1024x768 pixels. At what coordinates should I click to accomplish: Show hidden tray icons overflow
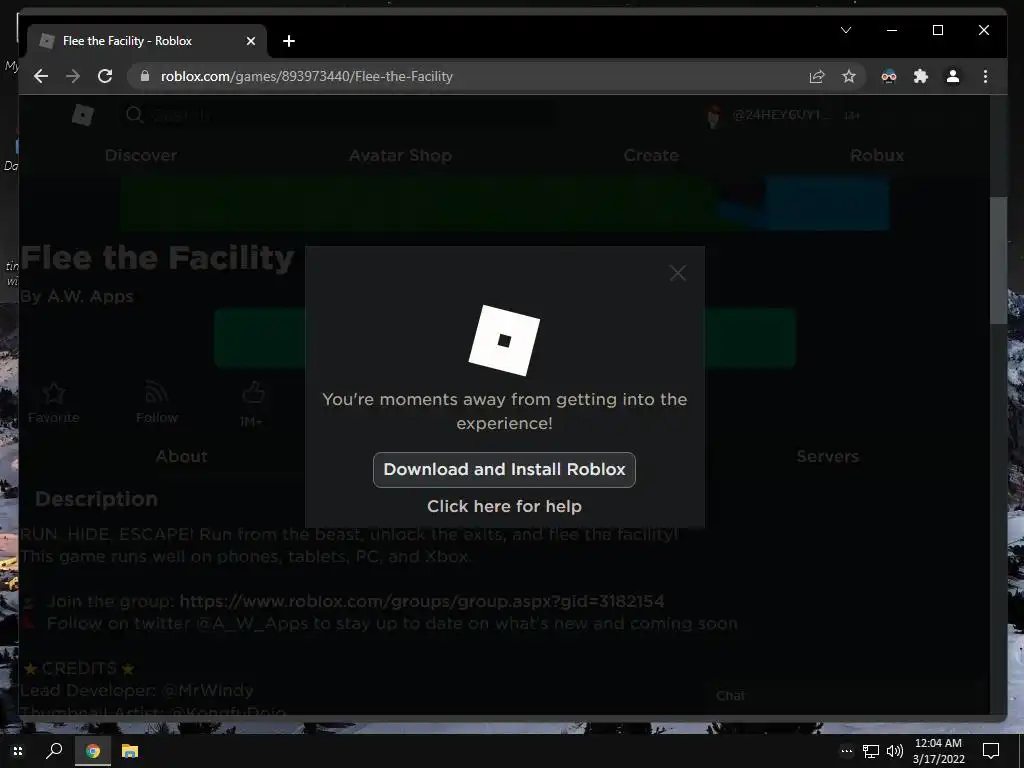(x=846, y=751)
